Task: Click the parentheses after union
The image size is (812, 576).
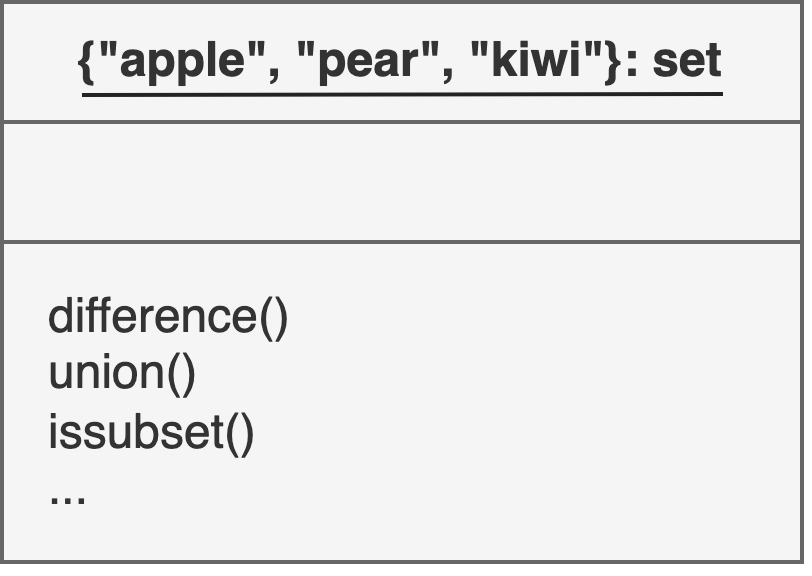Action: point(181,376)
